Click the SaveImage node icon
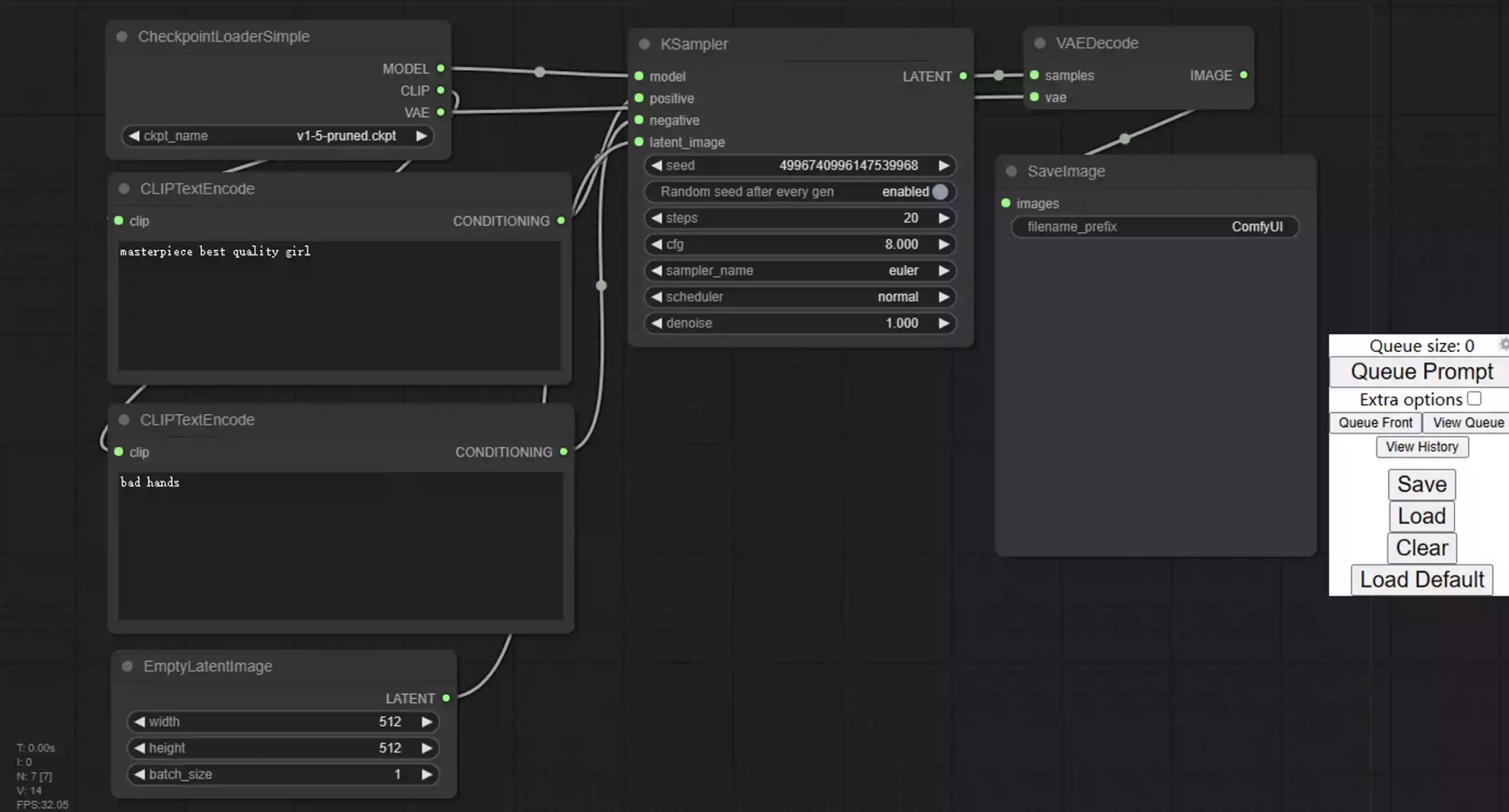 [1014, 170]
